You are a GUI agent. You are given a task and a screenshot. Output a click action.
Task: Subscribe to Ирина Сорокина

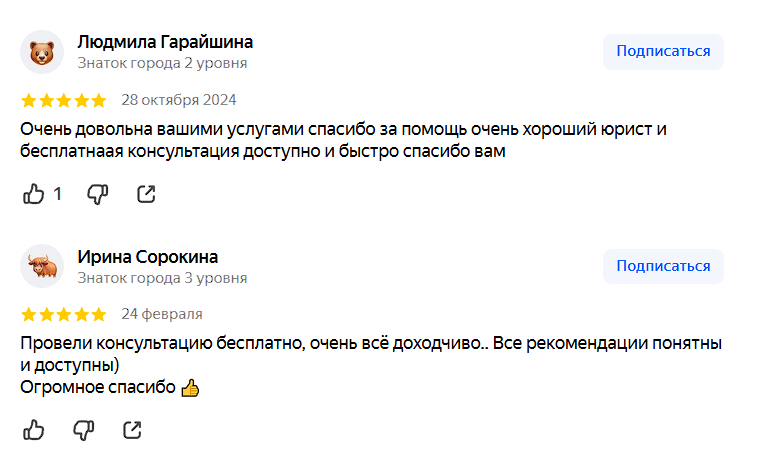[663, 266]
